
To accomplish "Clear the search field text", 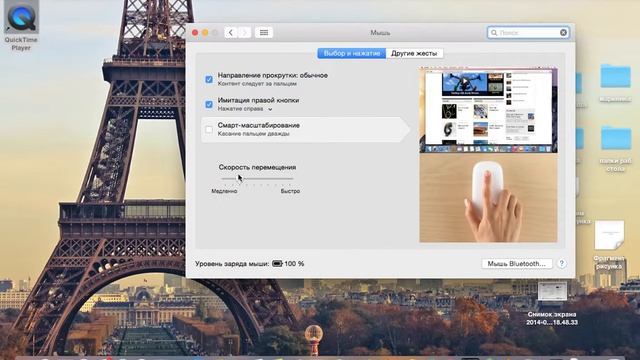I will pos(563,33).
